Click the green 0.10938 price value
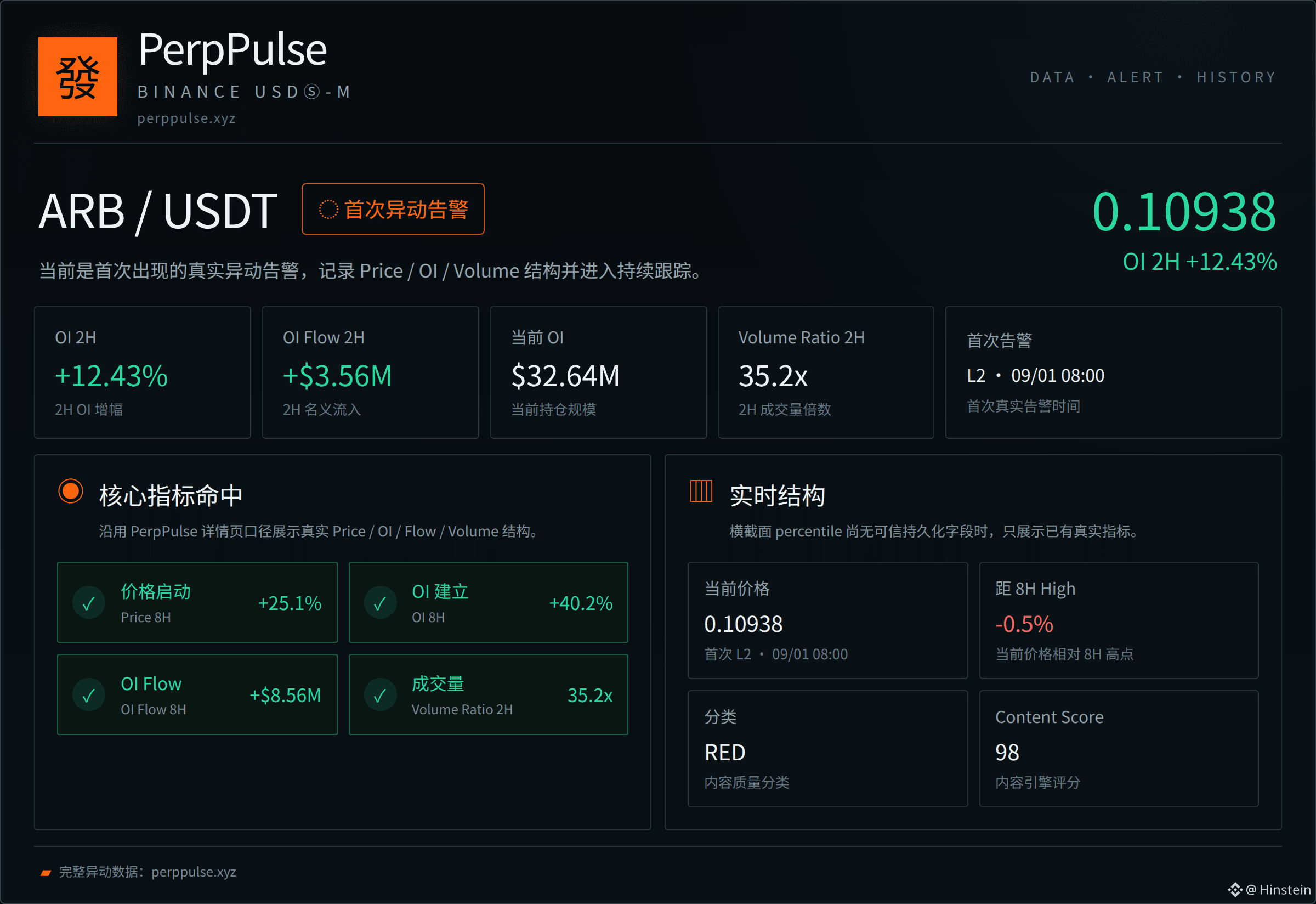The width and height of the screenshot is (1316, 904). (1183, 212)
